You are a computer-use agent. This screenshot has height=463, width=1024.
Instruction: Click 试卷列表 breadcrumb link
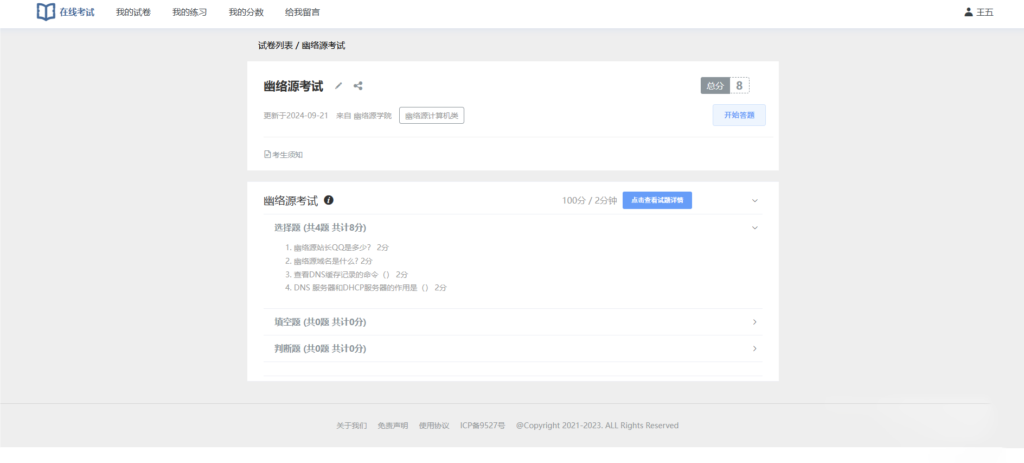pos(275,46)
